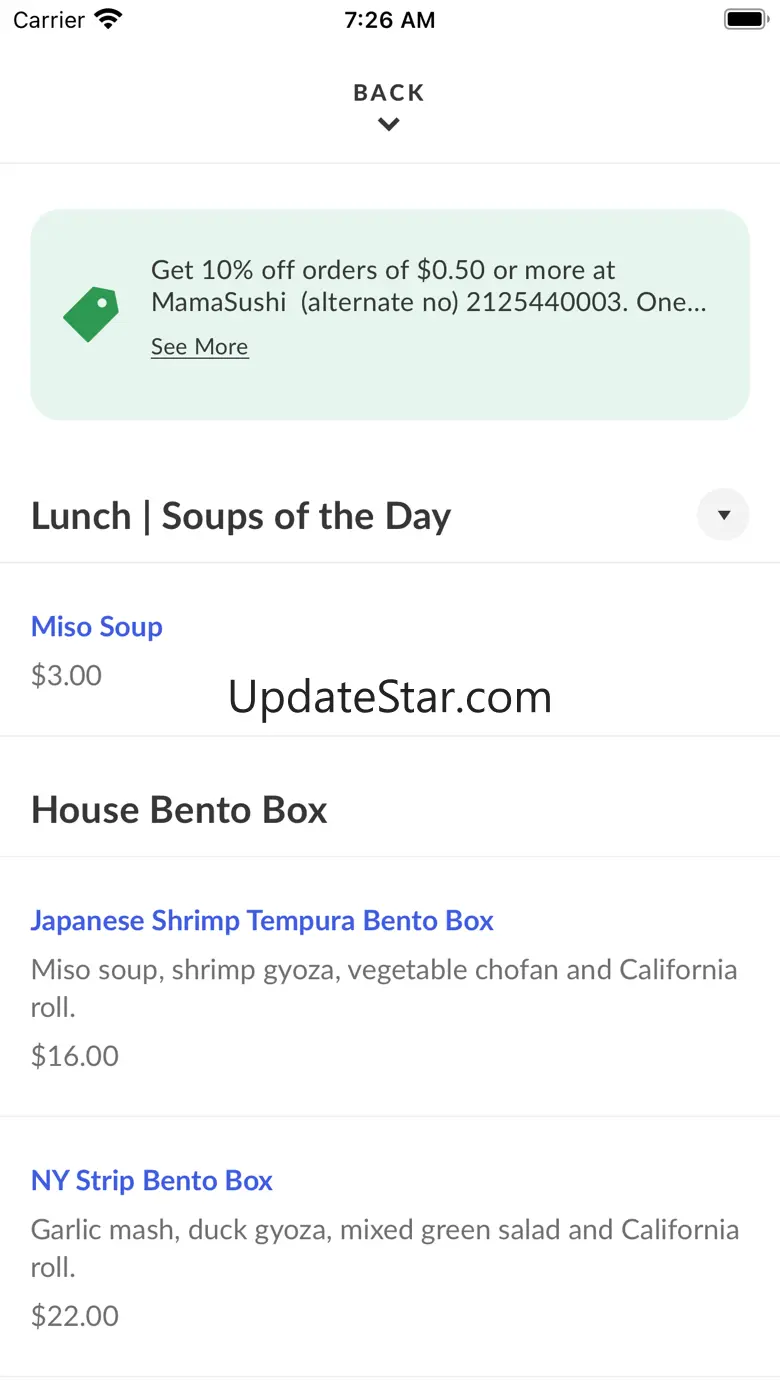Tap the Wi-Fi signal icon
The image size is (780, 1387).
(108, 20)
